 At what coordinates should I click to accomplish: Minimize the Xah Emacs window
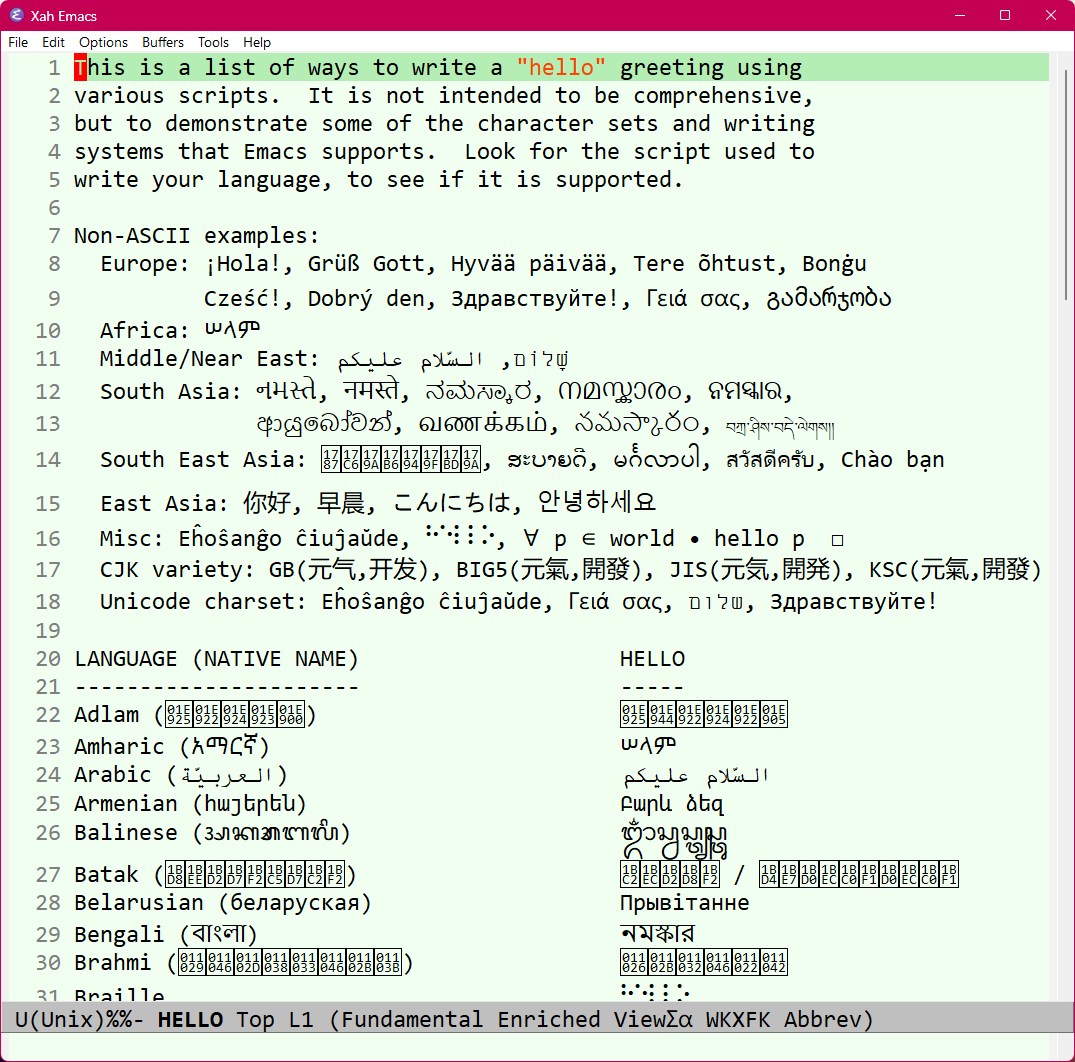click(x=960, y=15)
